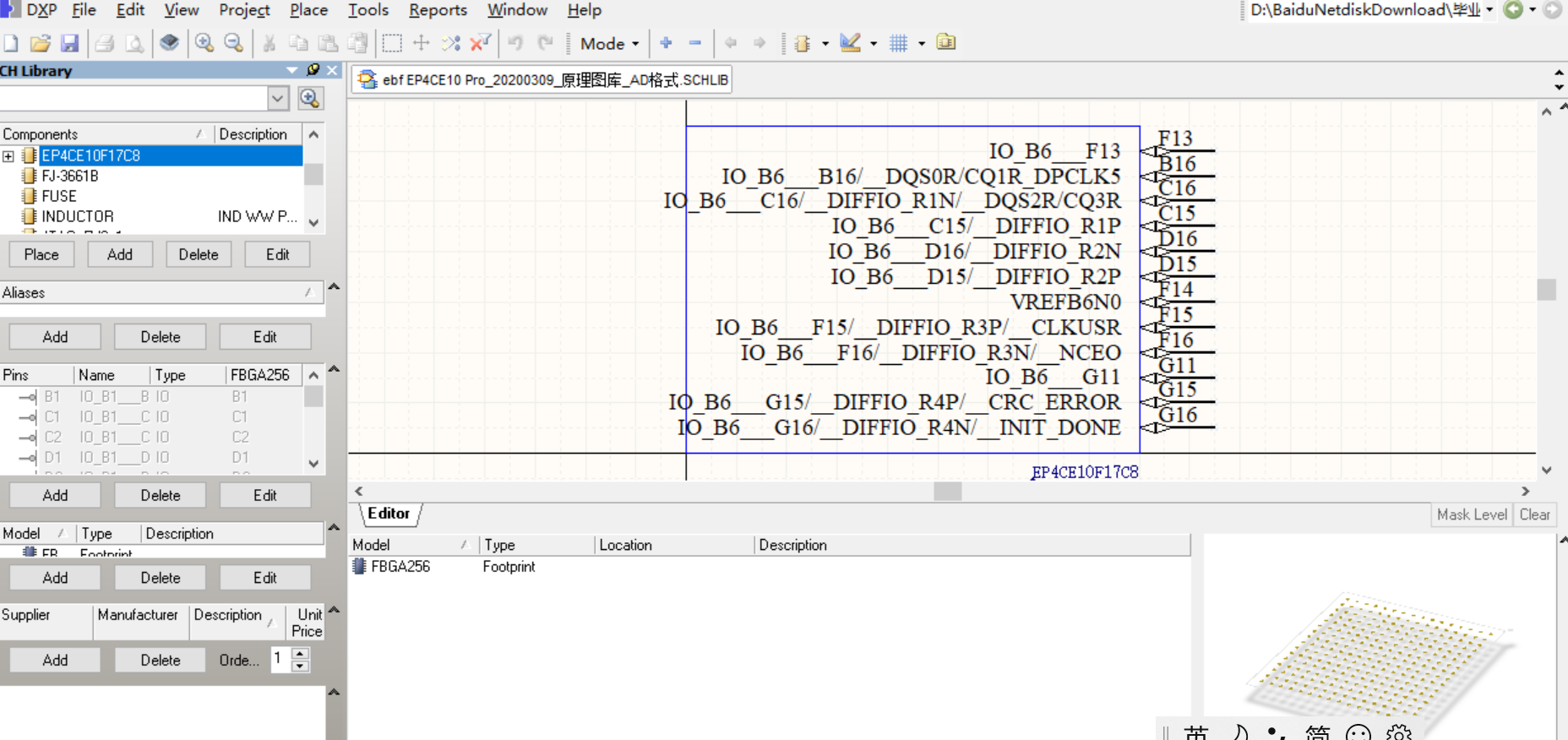Screen dimensions: 1568x740
Task: Clear the current filter with red X funnel icon
Action: pos(481,43)
